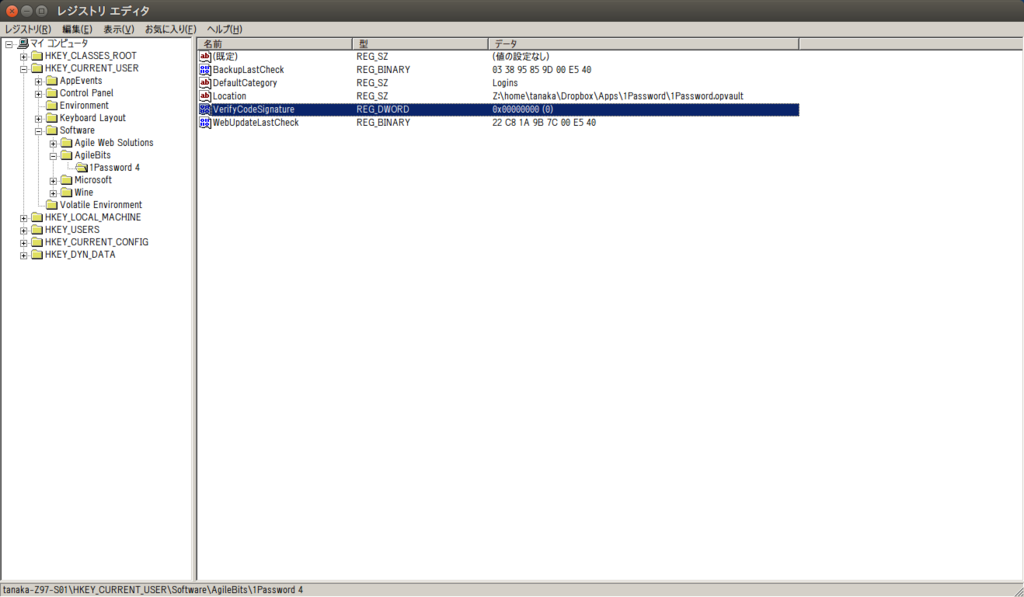Open the 表示(V) menu
The image size is (1024, 597).
[x=118, y=29]
